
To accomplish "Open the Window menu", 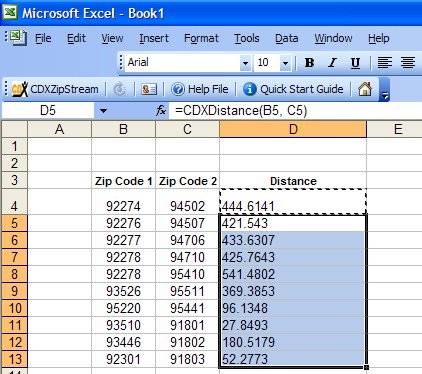I will (333, 38).
